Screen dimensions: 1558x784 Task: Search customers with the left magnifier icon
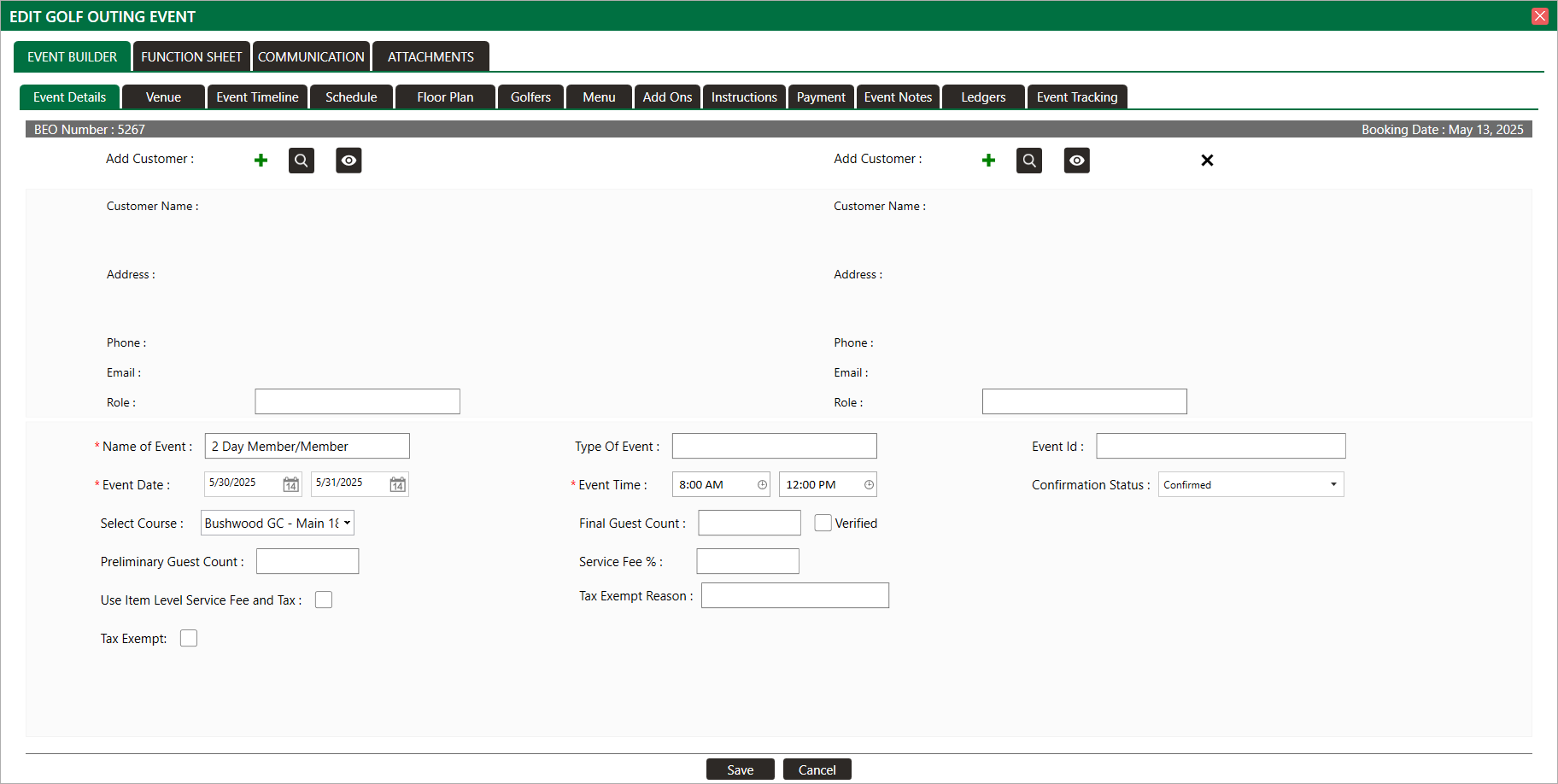pyautogui.click(x=302, y=161)
